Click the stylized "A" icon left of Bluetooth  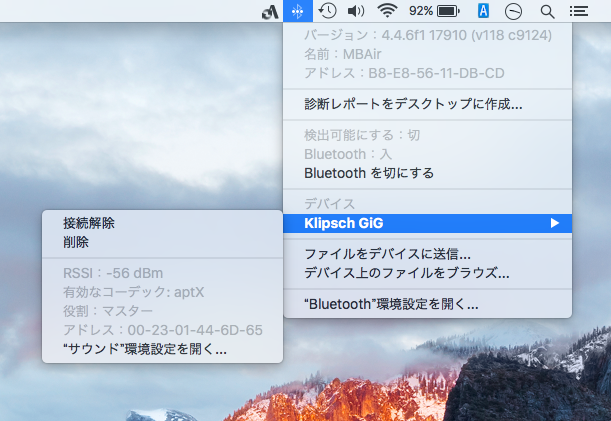click(268, 12)
